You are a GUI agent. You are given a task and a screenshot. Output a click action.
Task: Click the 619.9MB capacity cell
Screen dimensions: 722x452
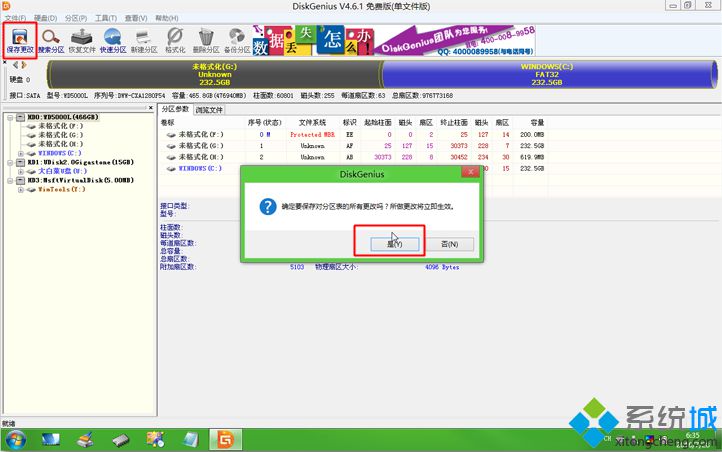(x=532, y=157)
